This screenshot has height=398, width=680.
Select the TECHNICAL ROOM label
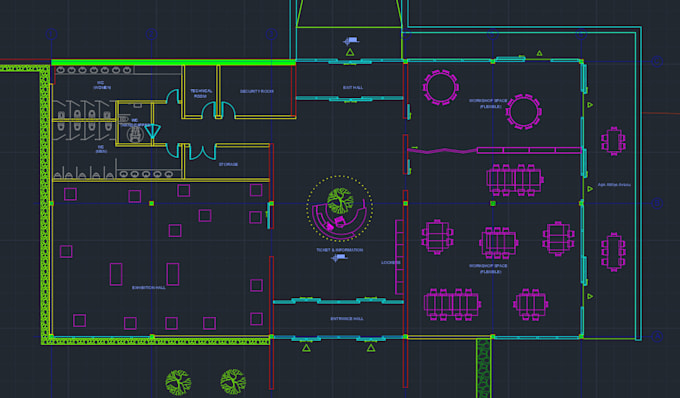pyautogui.click(x=201, y=93)
